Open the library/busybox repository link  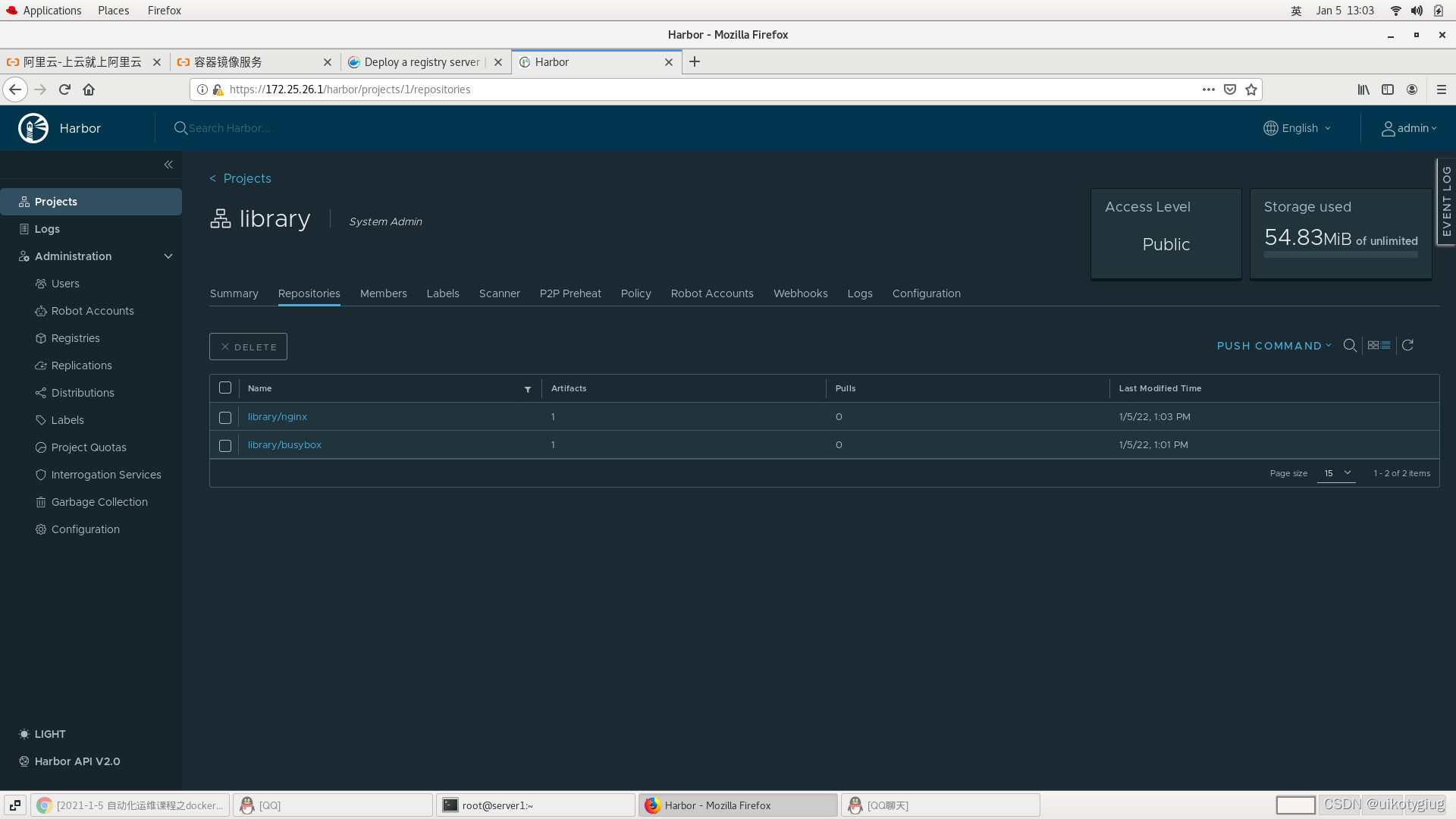(284, 445)
